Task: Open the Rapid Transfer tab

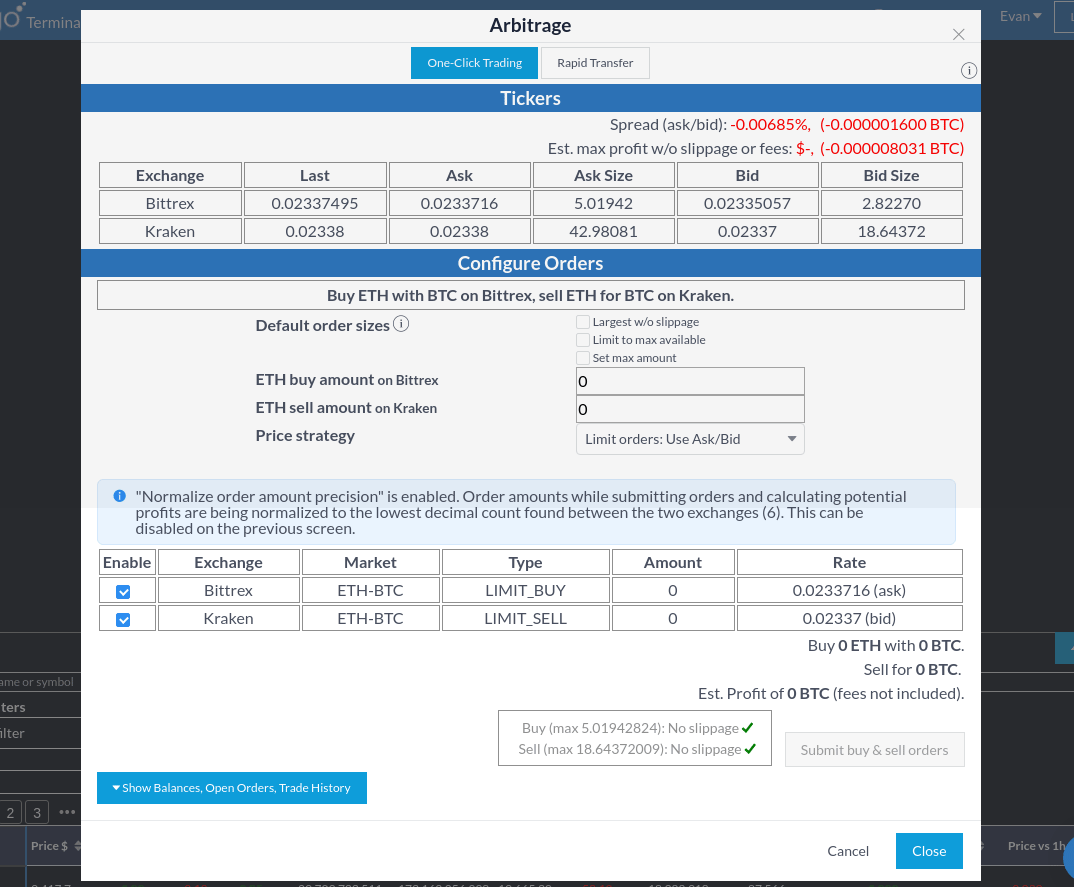Action: click(595, 63)
